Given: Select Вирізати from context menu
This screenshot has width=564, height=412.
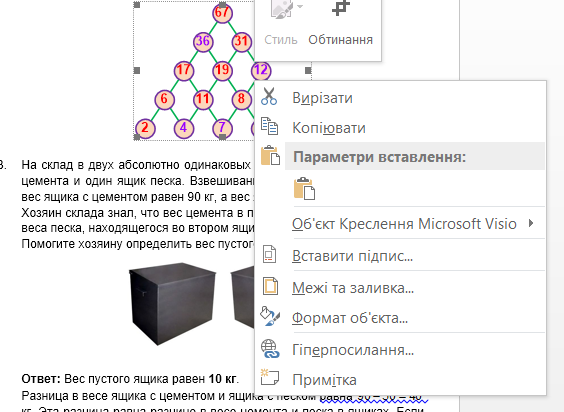Looking at the screenshot, I should (x=400, y=98).
